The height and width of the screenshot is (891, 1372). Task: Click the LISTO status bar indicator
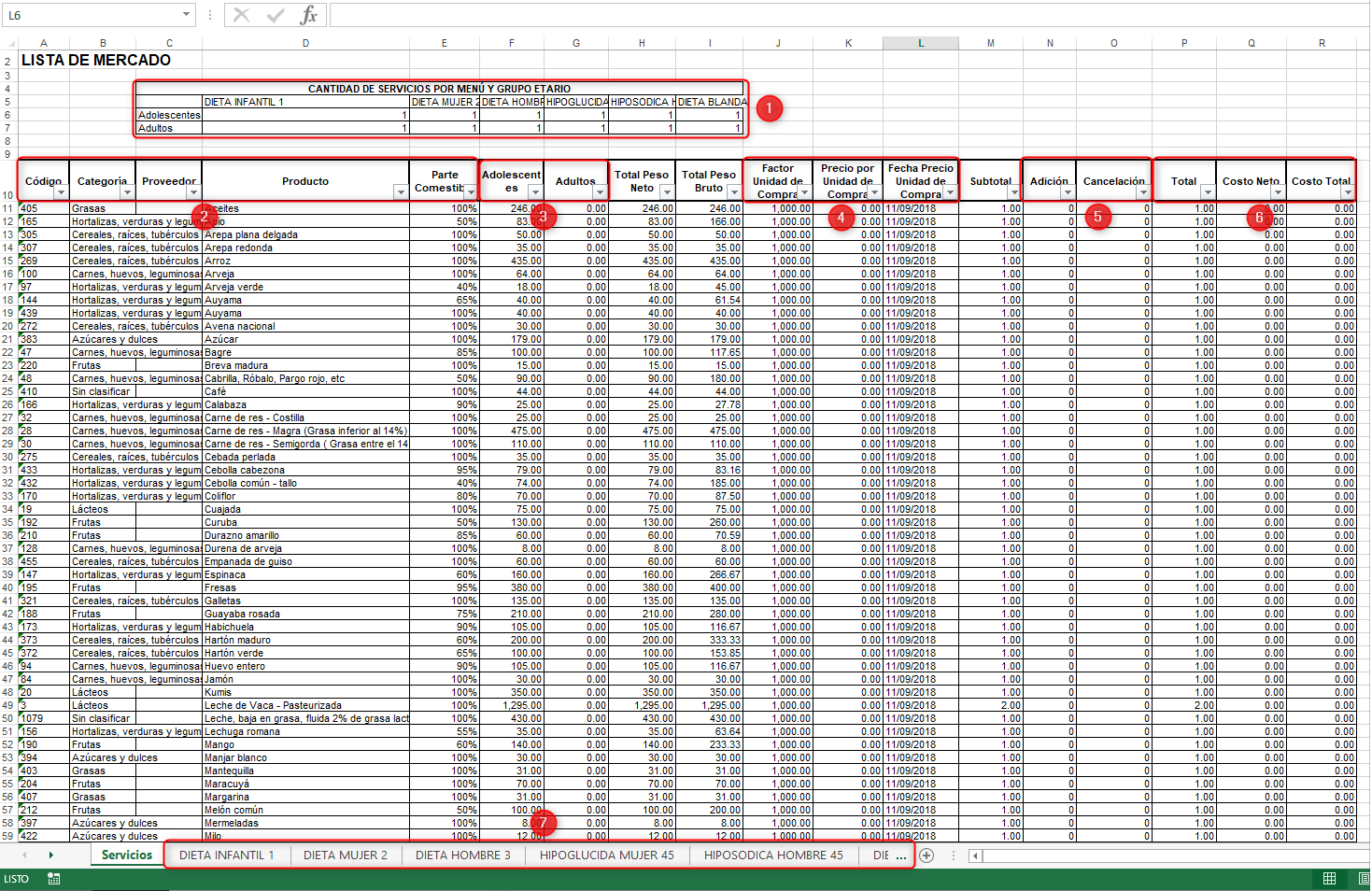pos(17,879)
